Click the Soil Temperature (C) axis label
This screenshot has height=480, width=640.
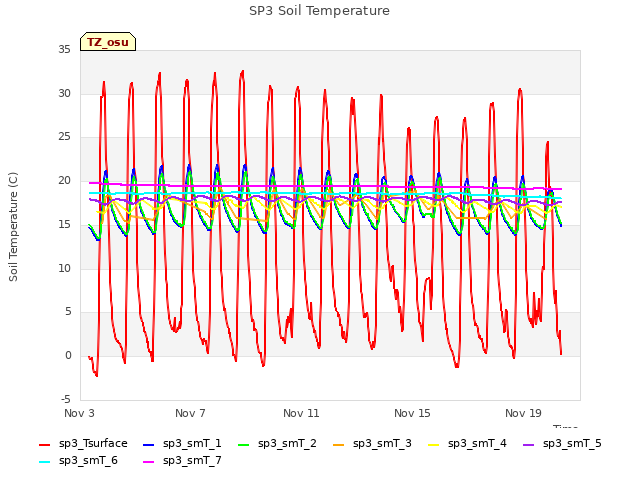coord(13,227)
